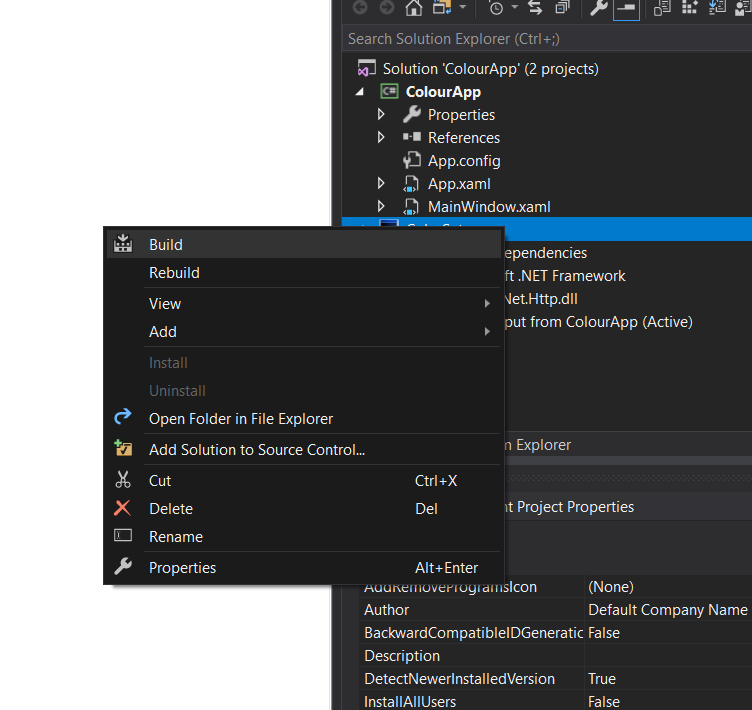Choose Rebuild from the context menu
This screenshot has width=752, height=710.
tap(304, 273)
